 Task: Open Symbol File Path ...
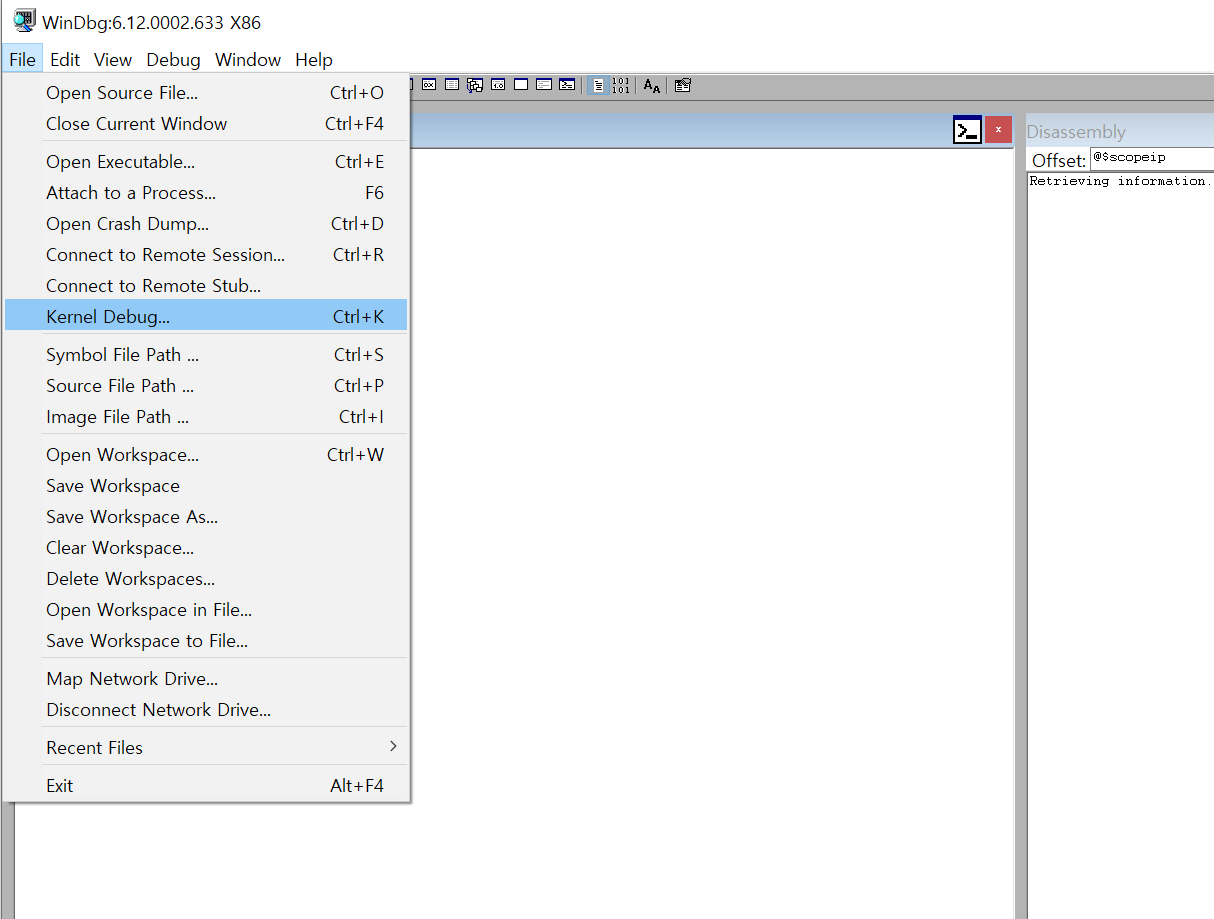pyautogui.click(x=206, y=355)
